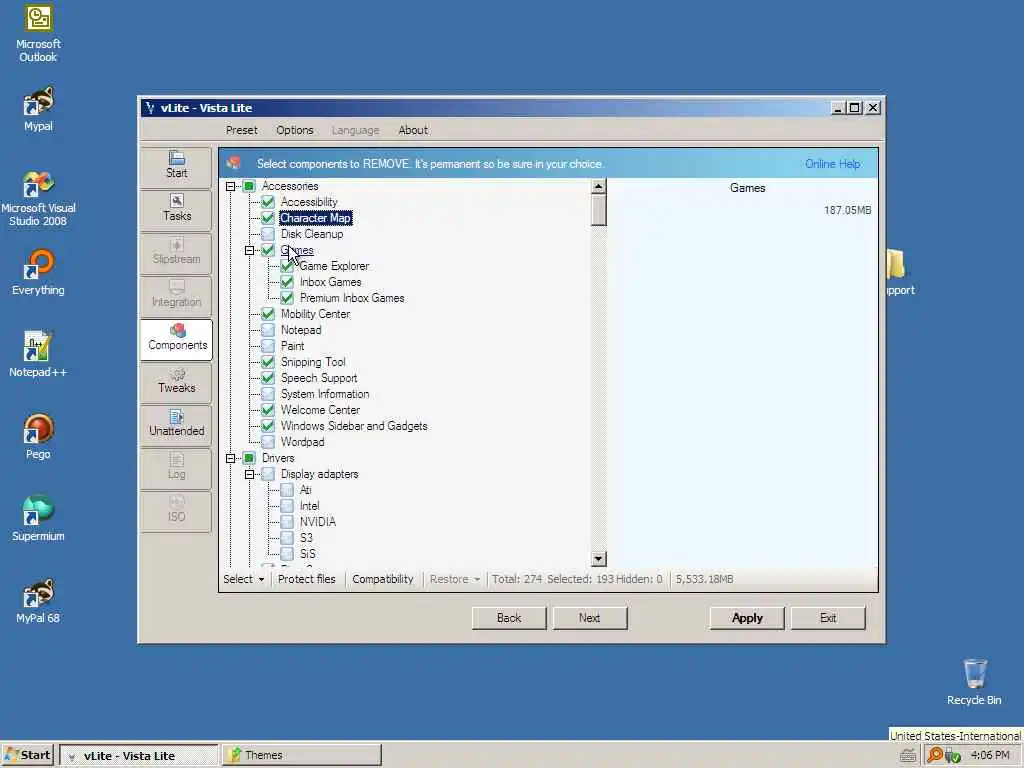
Task: Check the NVIDIA driver checkbox
Action: [x=287, y=522]
